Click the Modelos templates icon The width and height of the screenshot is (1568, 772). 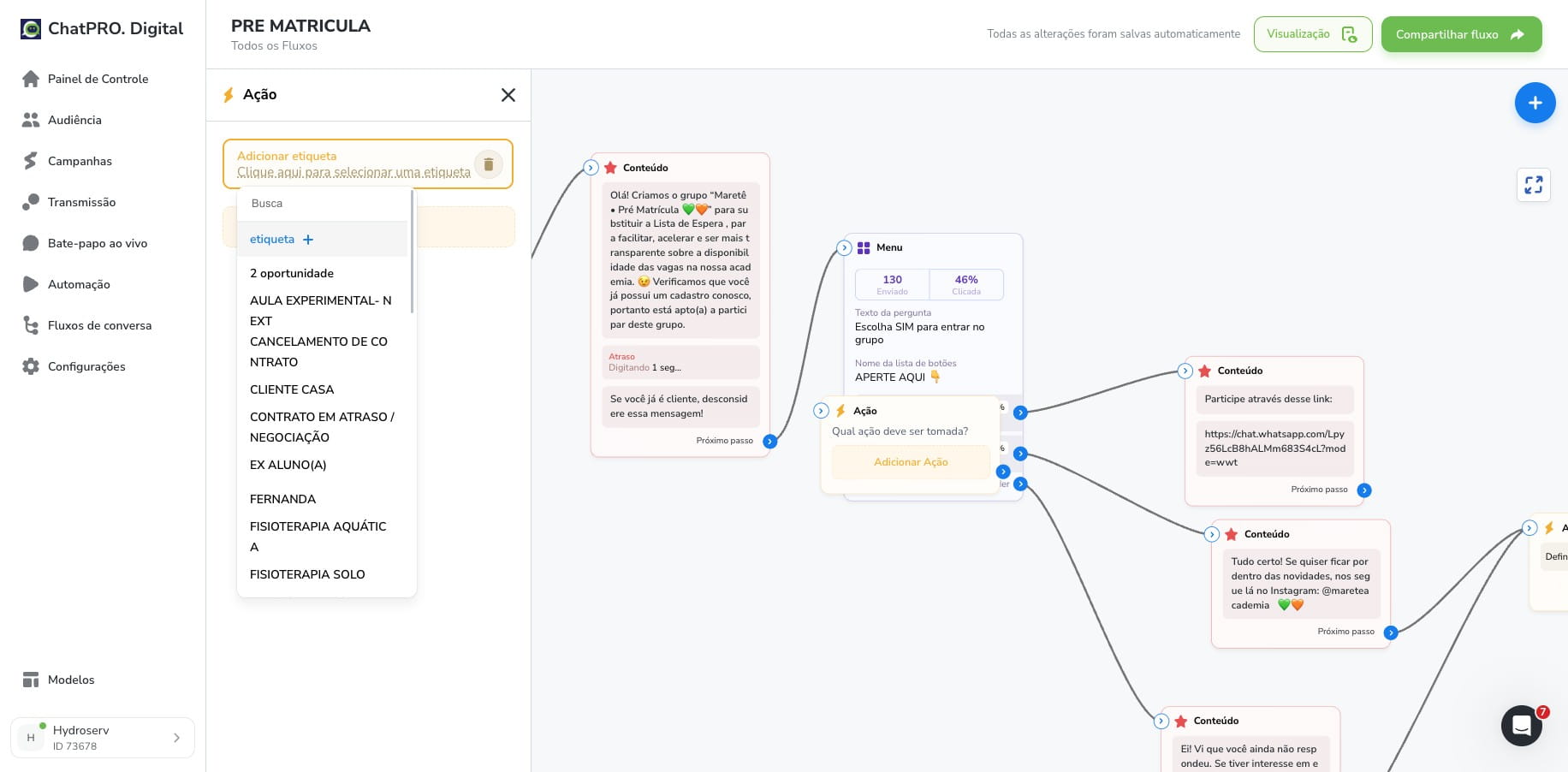[x=31, y=680]
